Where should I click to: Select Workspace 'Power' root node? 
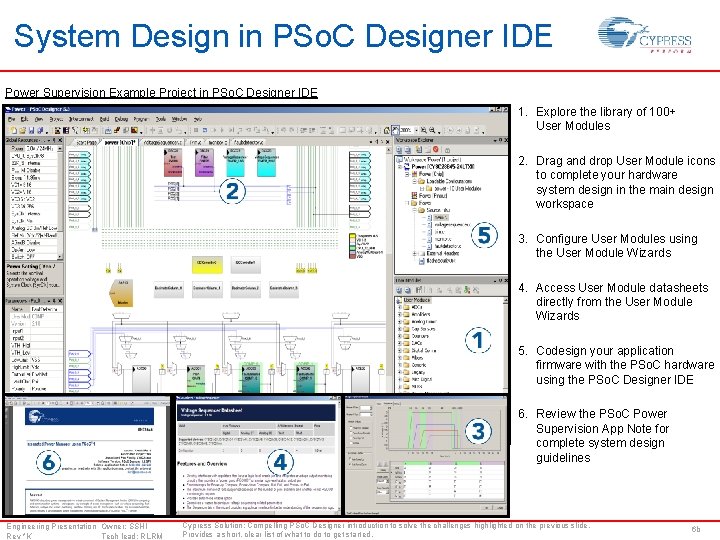coord(431,159)
